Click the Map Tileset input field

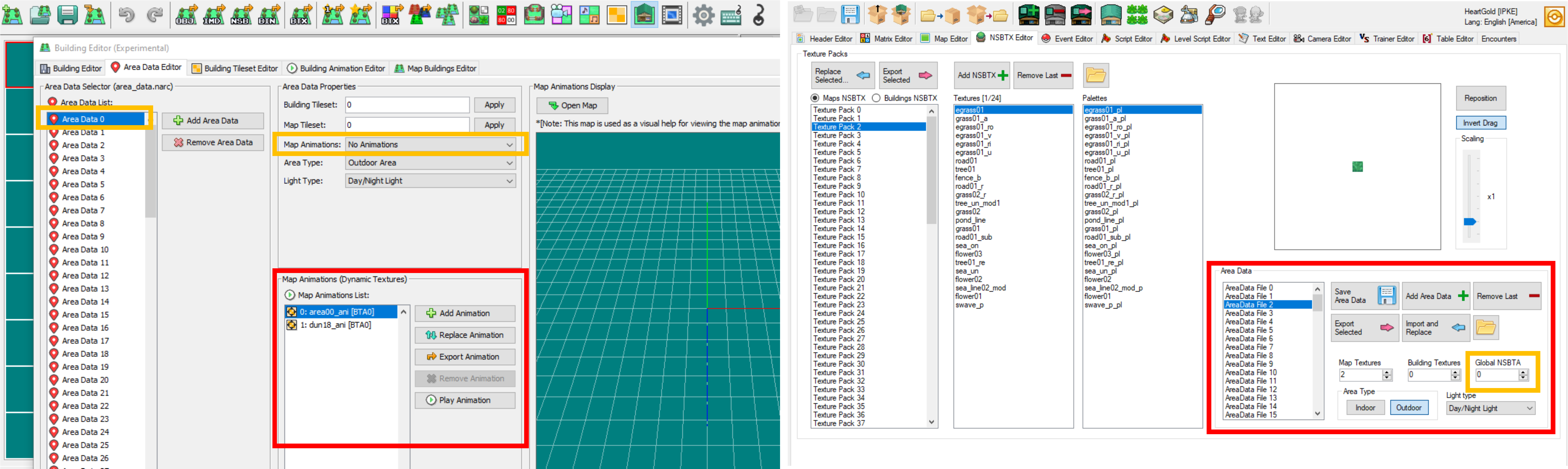[x=407, y=125]
